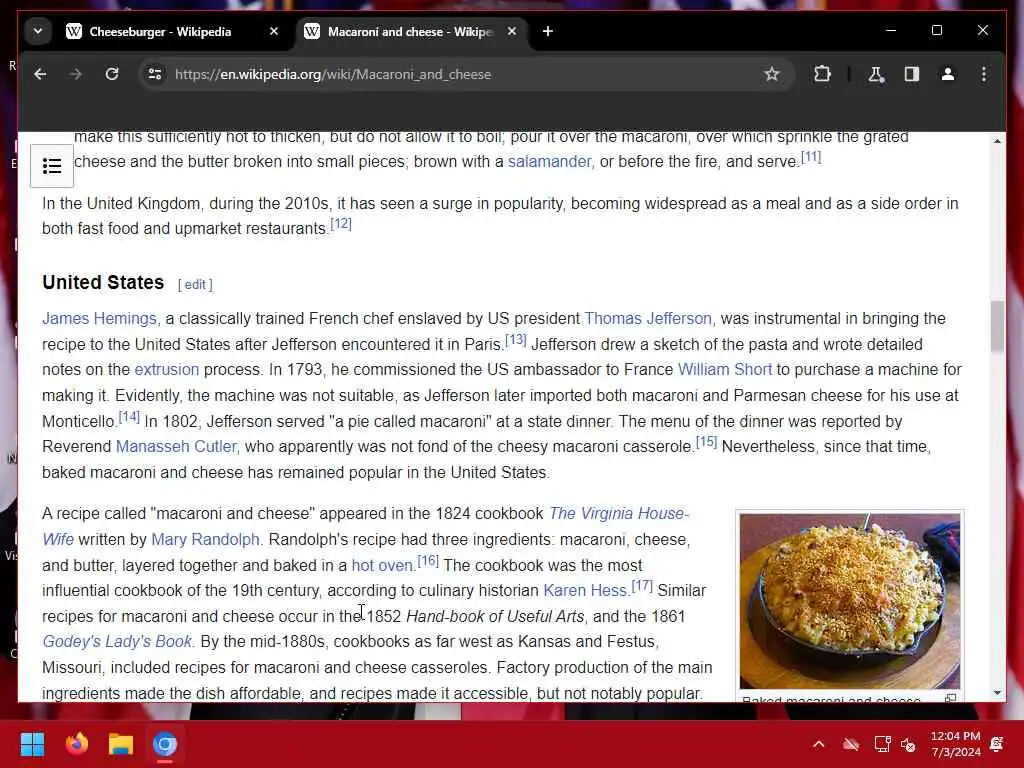The image size is (1024, 768).
Task: Open The Virginia House-Wife link
Action: pos(619,514)
